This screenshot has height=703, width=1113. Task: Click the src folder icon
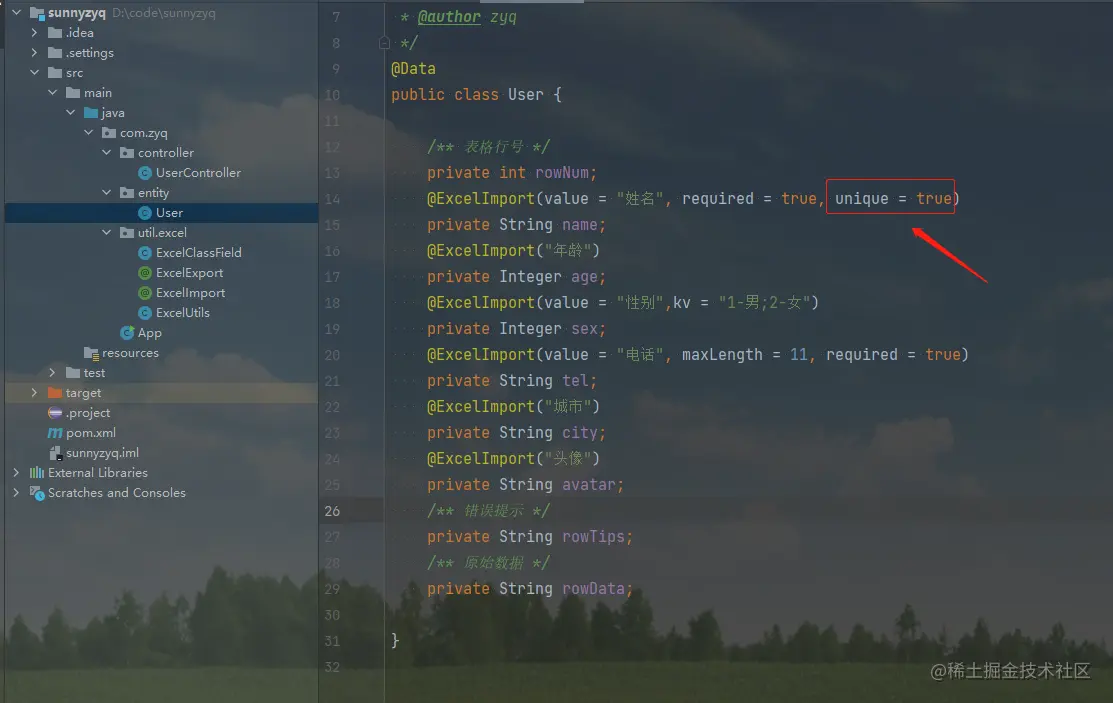(x=55, y=72)
